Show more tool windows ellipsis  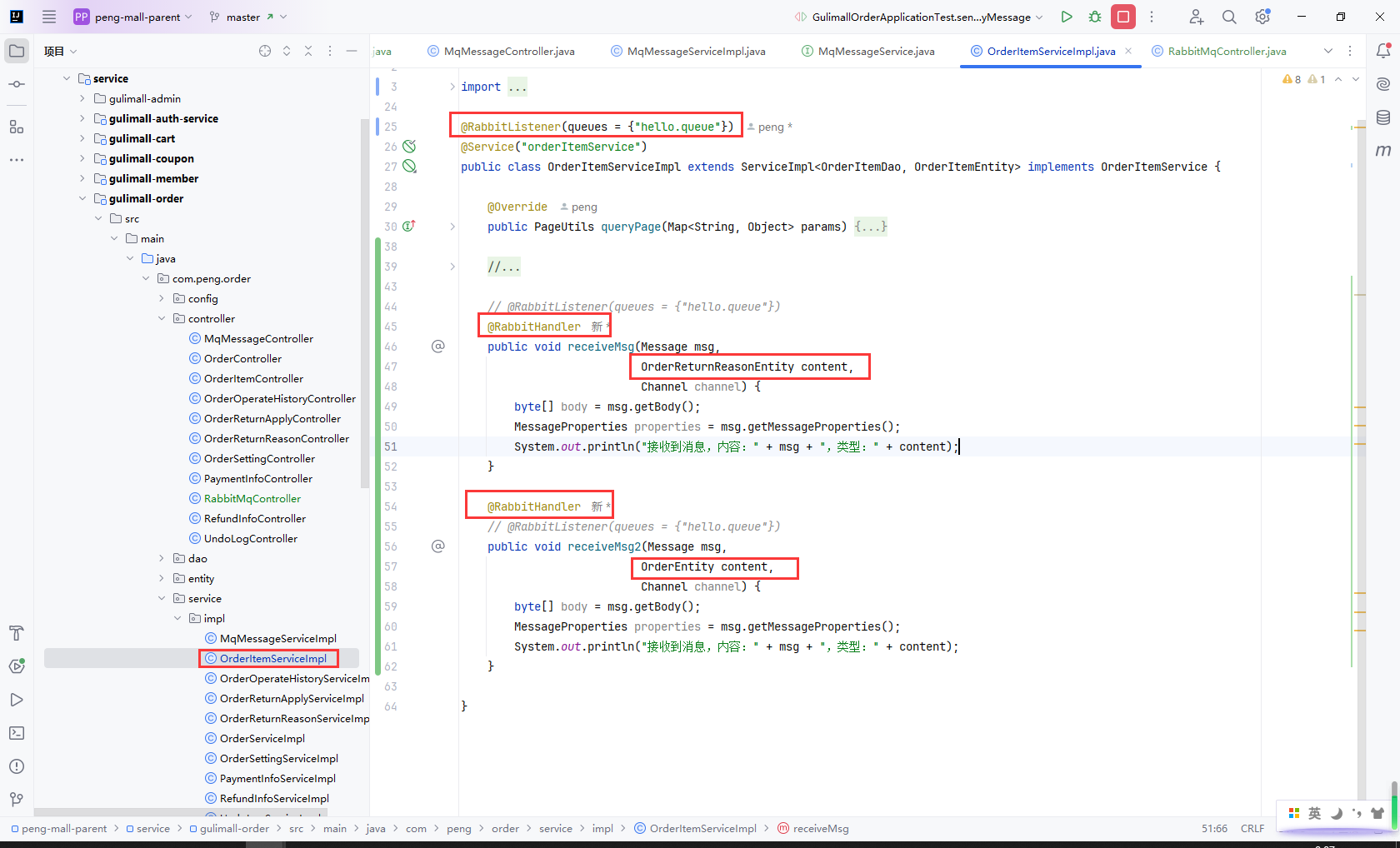click(17, 159)
